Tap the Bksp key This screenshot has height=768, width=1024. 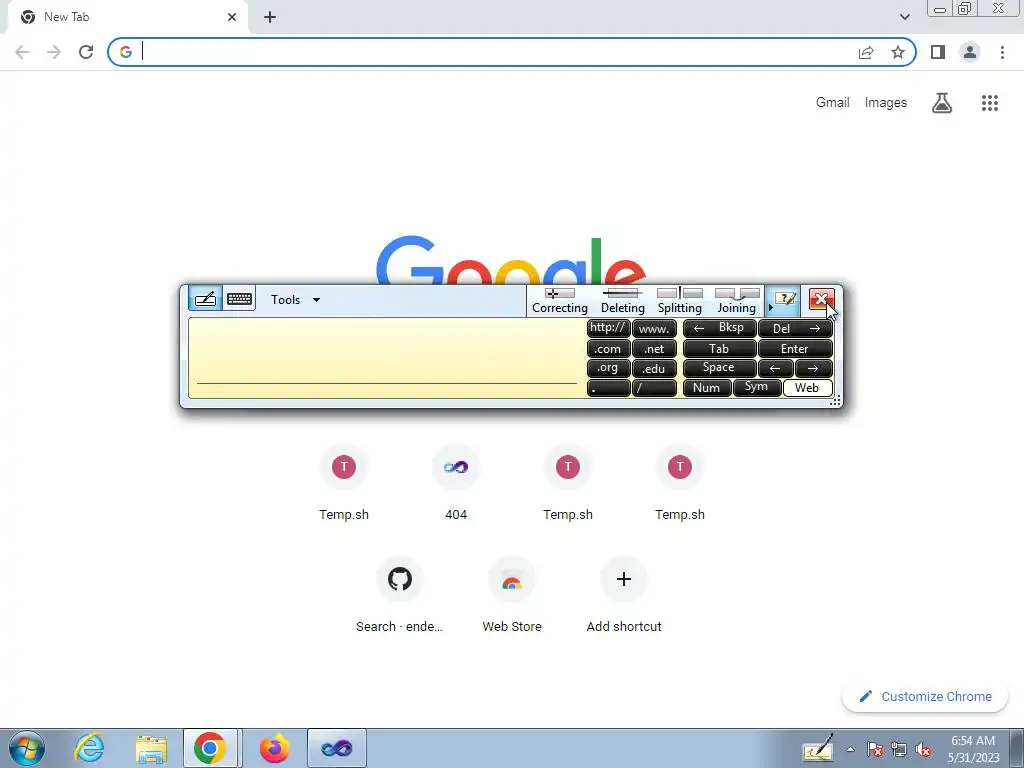719,328
